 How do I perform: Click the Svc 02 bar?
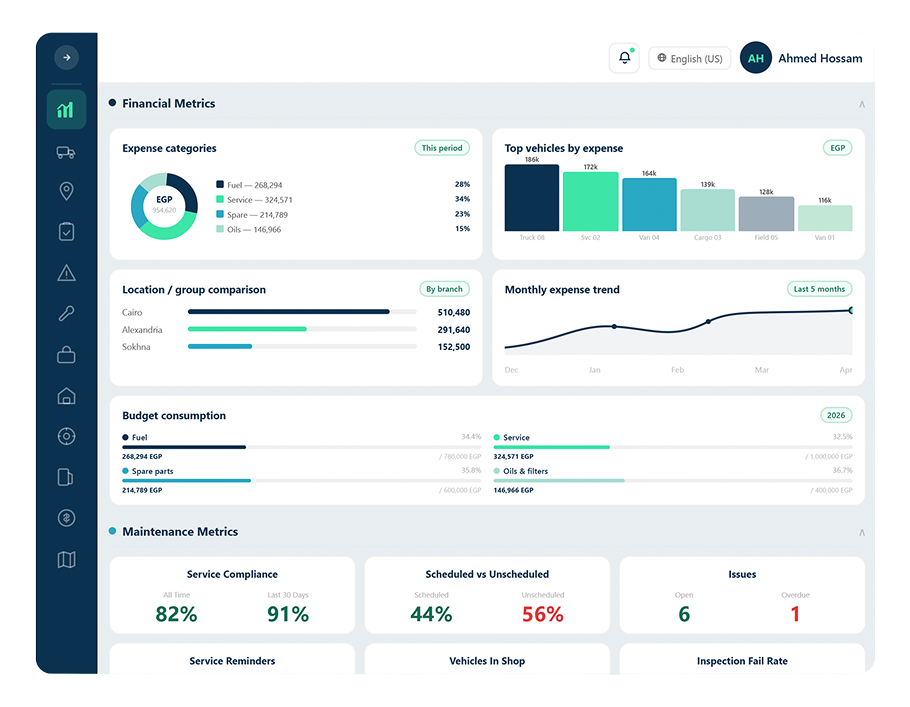click(590, 202)
